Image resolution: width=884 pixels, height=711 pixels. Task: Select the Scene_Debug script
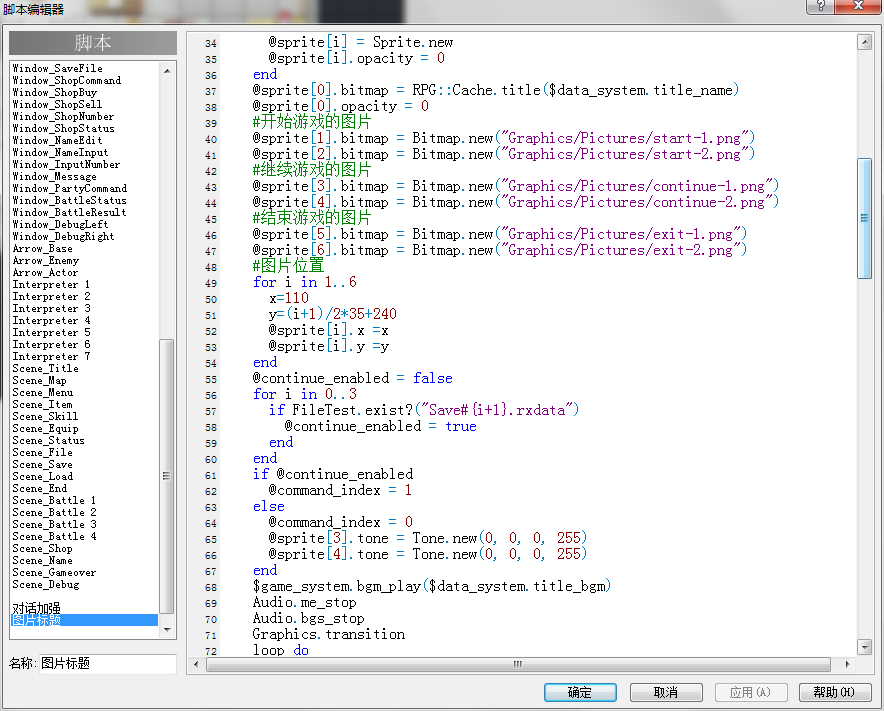point(46,584)
